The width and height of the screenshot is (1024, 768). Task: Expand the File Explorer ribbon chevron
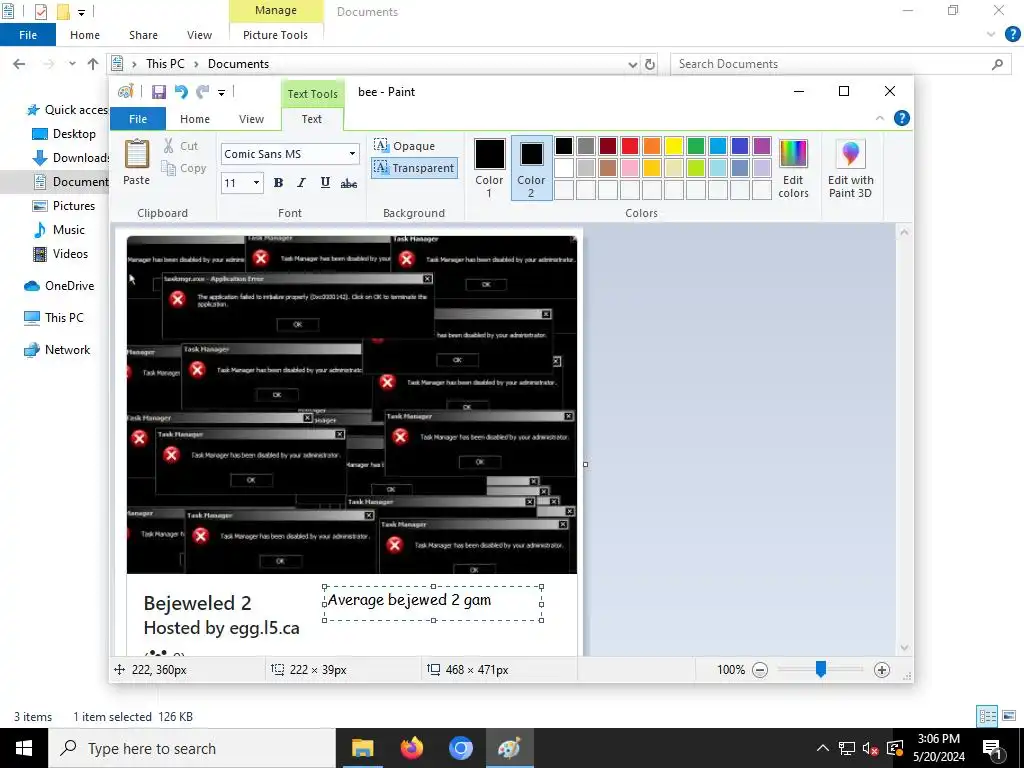coord(991,35)
